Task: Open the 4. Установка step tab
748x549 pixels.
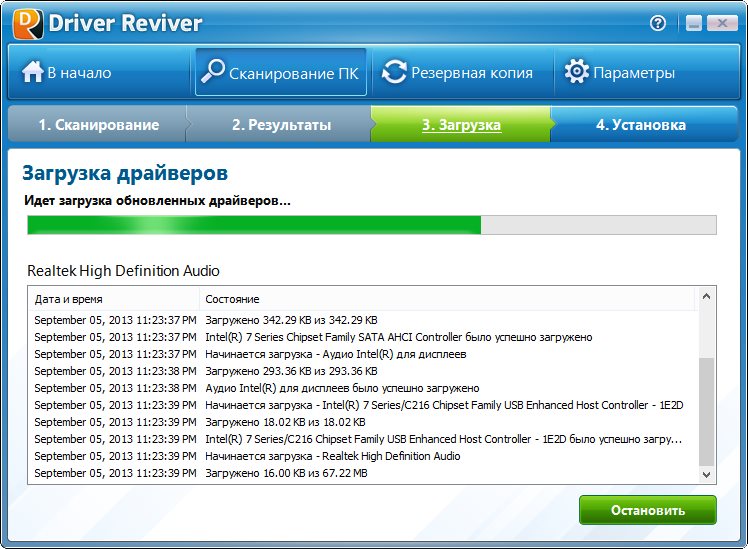Action: [641, 125]
